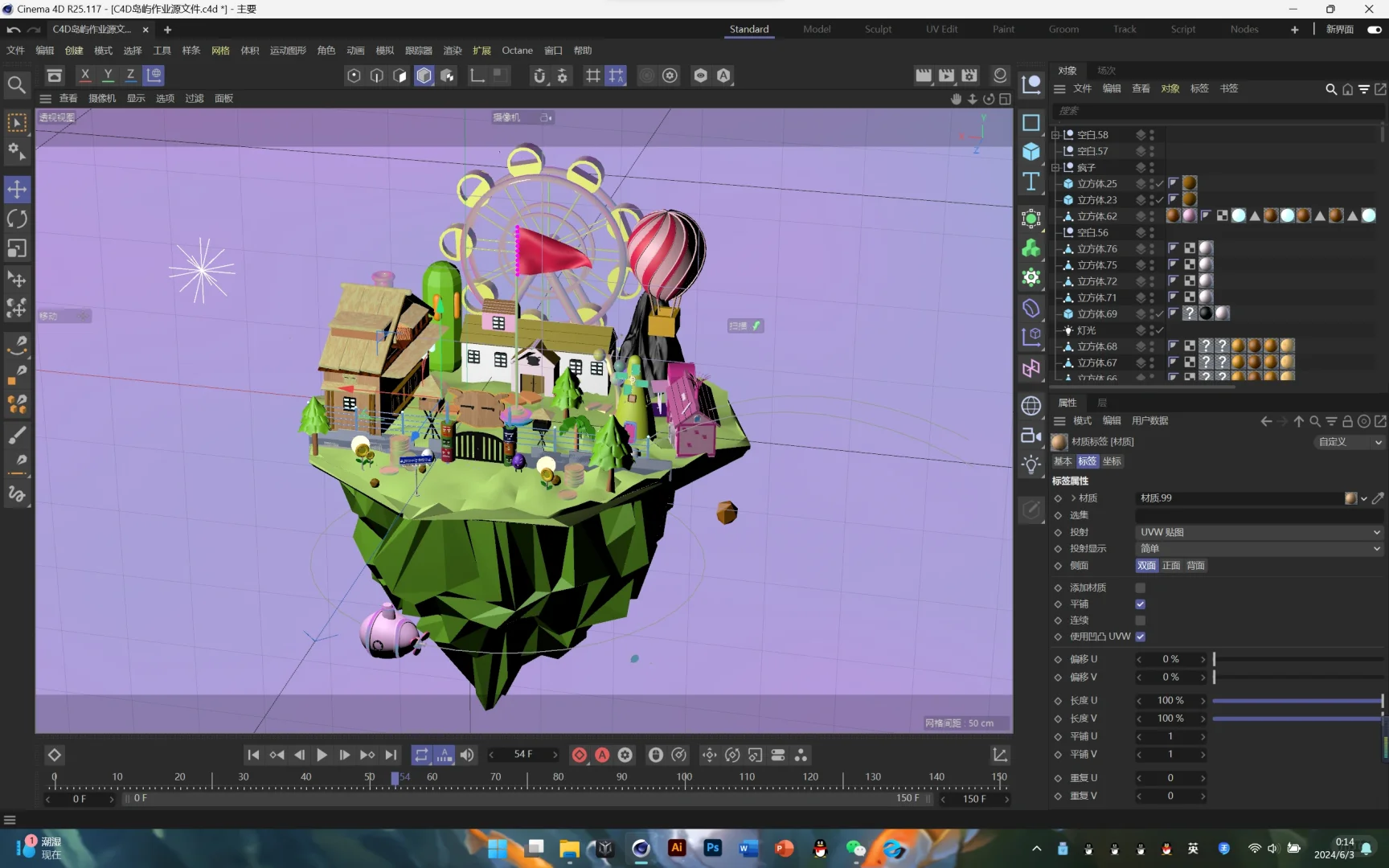The height and width of the screenshot is (868, 1389).
Task: Expand the 空白.58 tree item
Action: [x=1055, y=135]
